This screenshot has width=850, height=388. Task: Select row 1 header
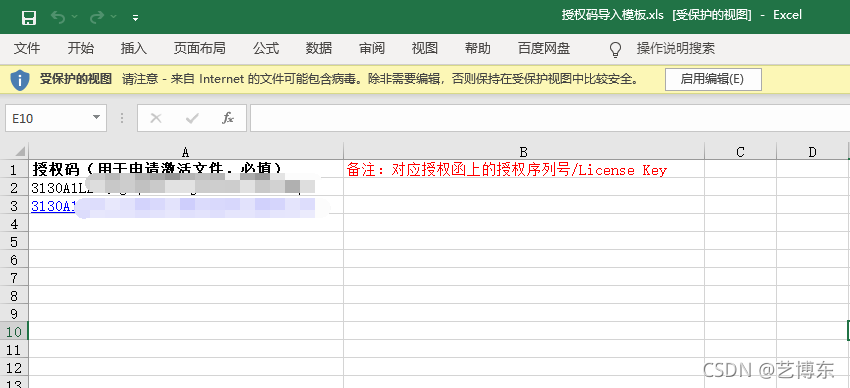point(14,170)
